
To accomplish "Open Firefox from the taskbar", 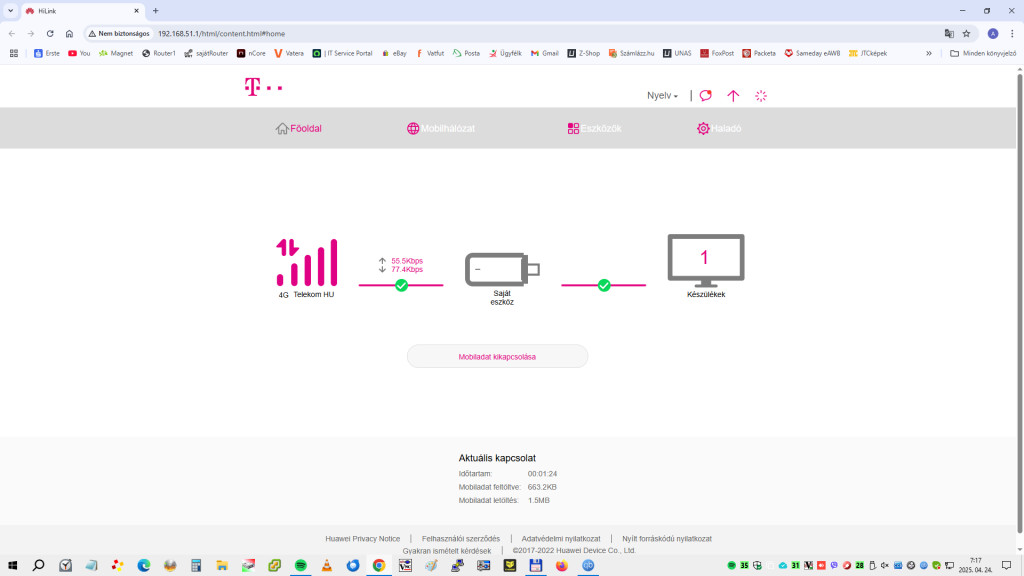I will 562,566.
